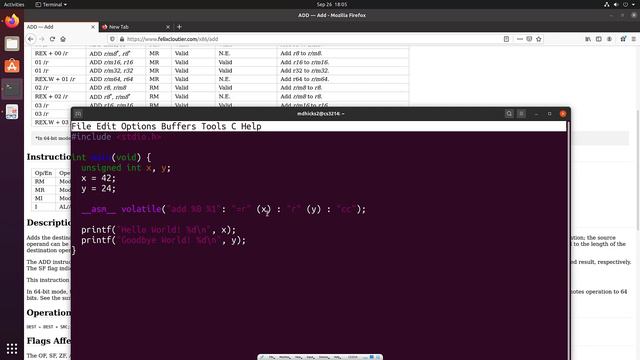Open the terminal title dropdown
The width and height of the screenshot is (640, 360).
point(320,114)
